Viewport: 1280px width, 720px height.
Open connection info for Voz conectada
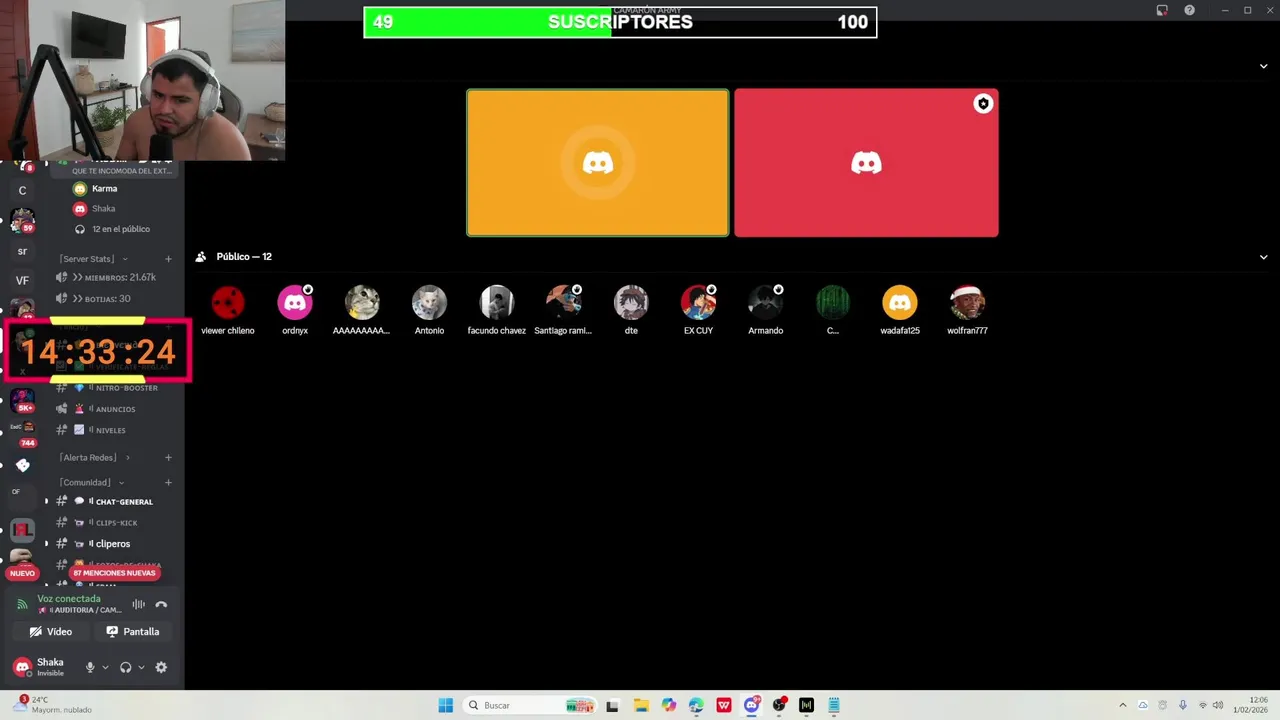(69, 598)
